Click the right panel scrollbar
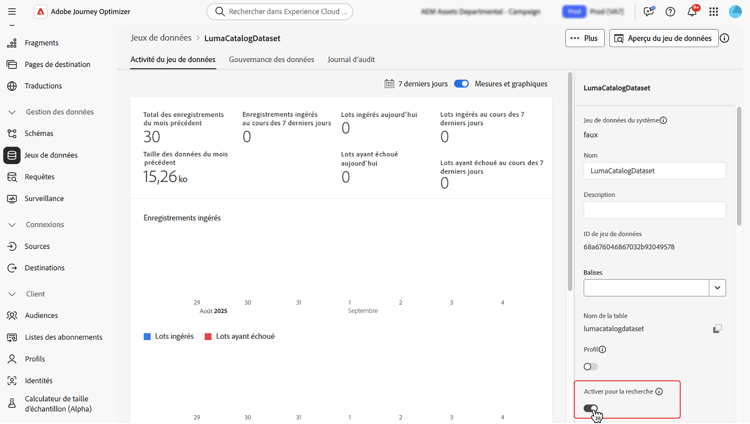 (739, 166)
